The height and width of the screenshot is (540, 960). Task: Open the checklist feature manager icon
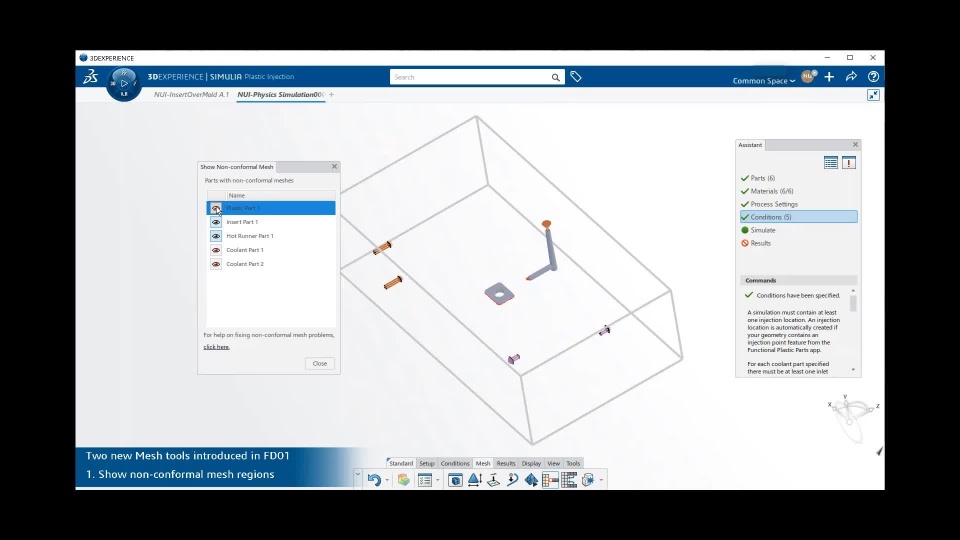pos(425,480)
